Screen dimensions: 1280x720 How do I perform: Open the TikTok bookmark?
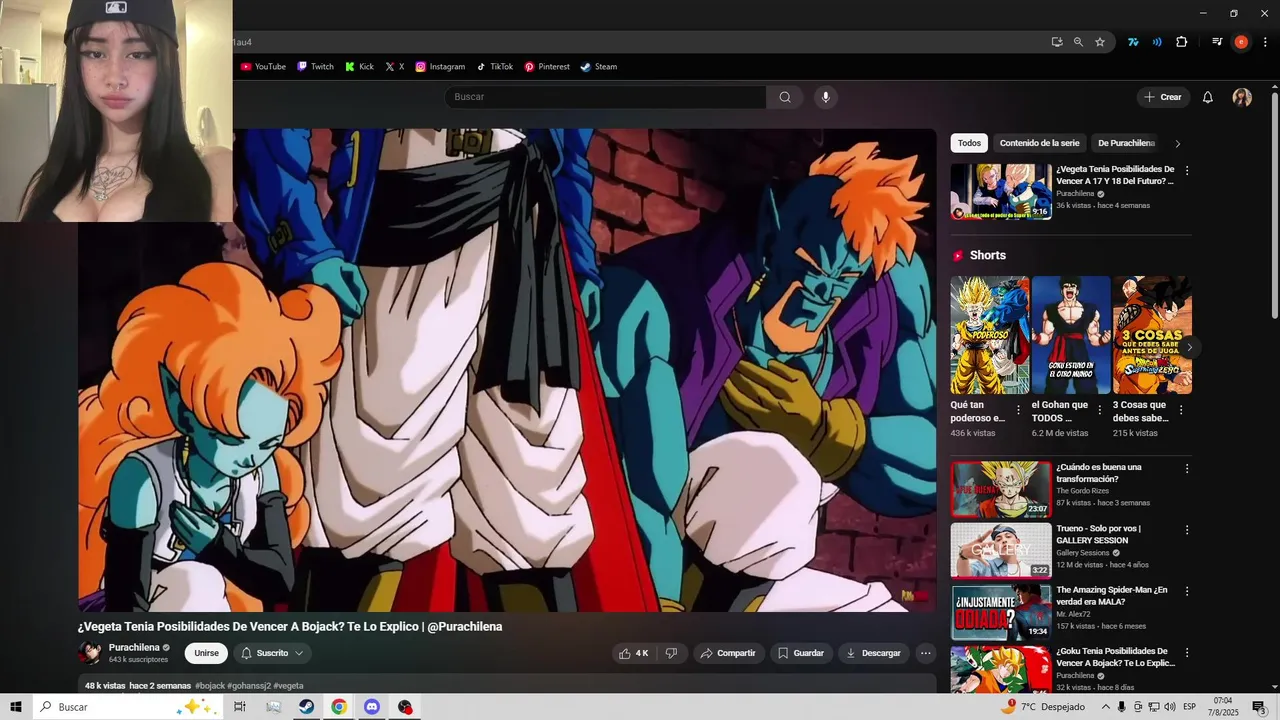tap(494, 67)
